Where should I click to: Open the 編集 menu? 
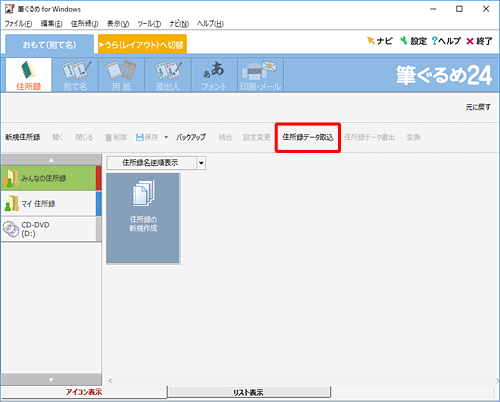(51, 24)
